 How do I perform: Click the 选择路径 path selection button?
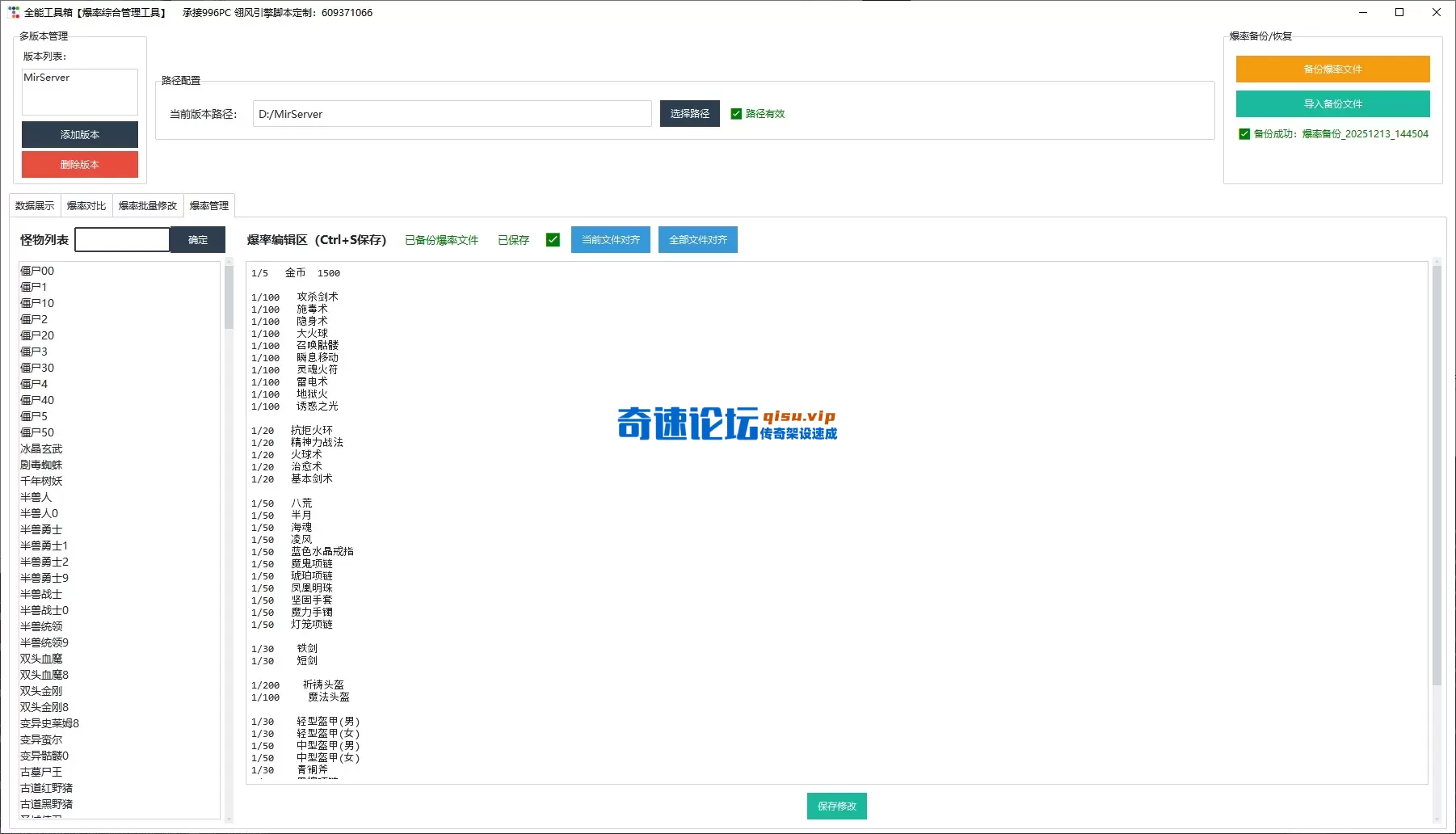[x=689, y=113]
